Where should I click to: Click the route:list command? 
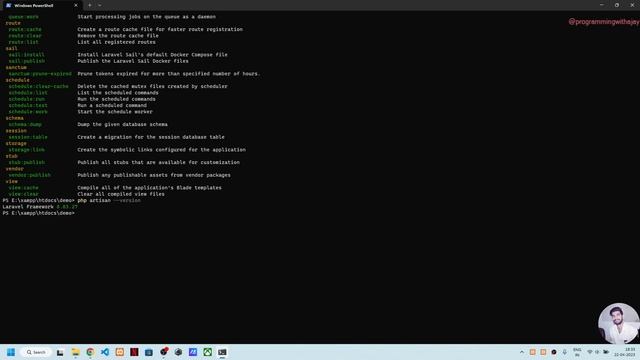point(24,42)
